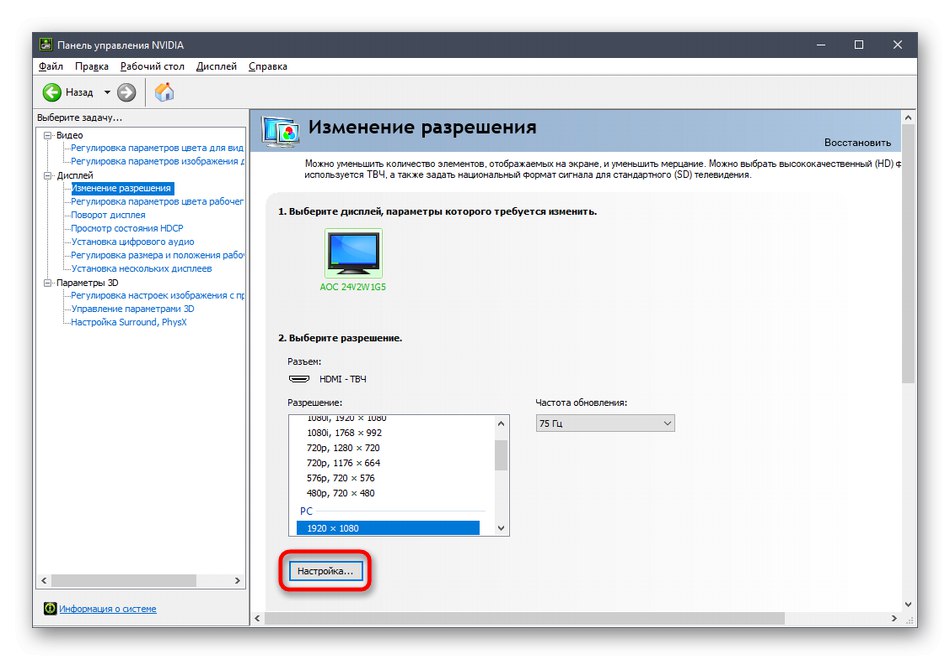Open Управление параметрами 3D task
Viewport: 950px width, 660px height.
(133, 309)
